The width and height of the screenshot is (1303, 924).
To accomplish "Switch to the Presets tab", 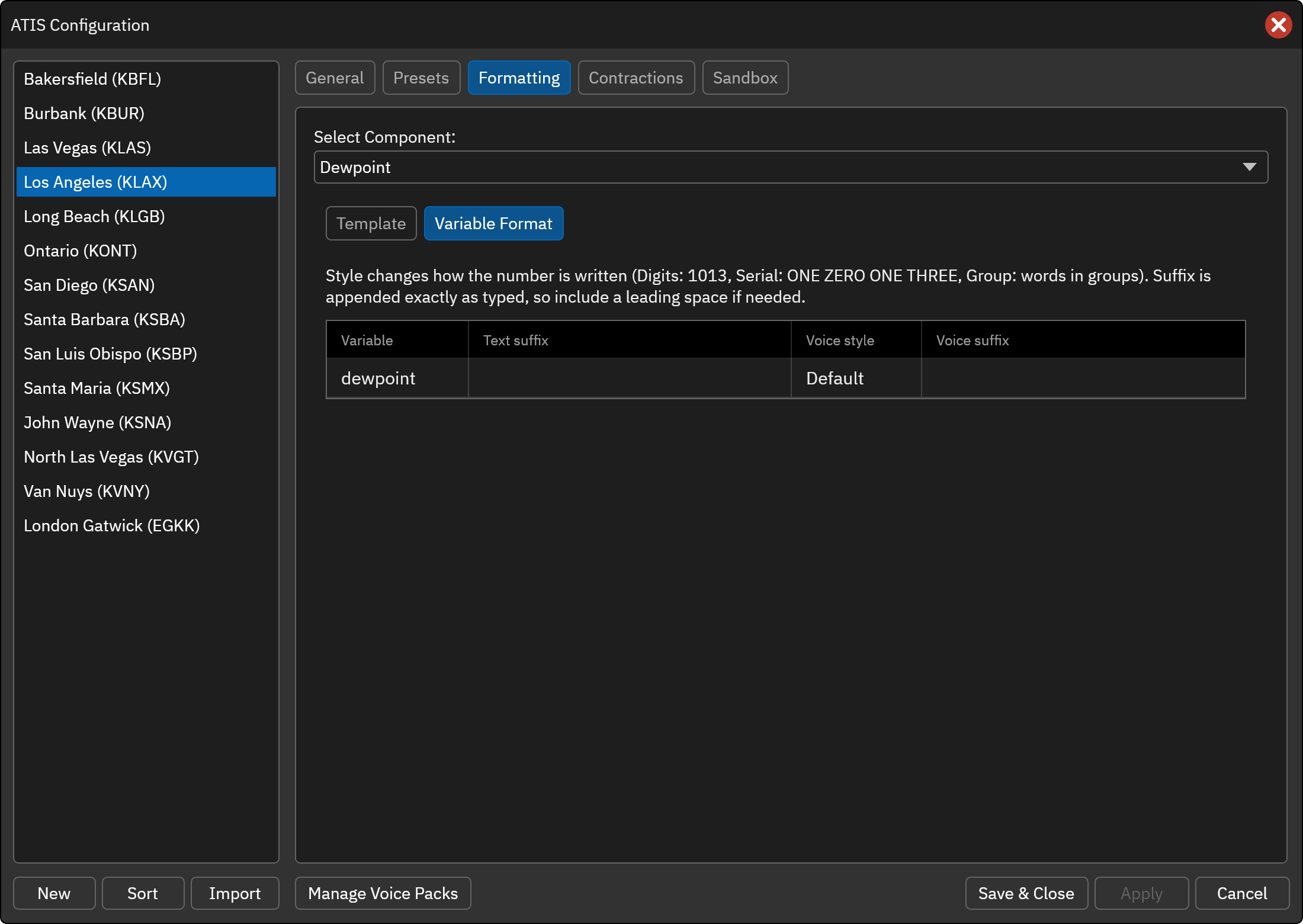I will coord(421,78).
